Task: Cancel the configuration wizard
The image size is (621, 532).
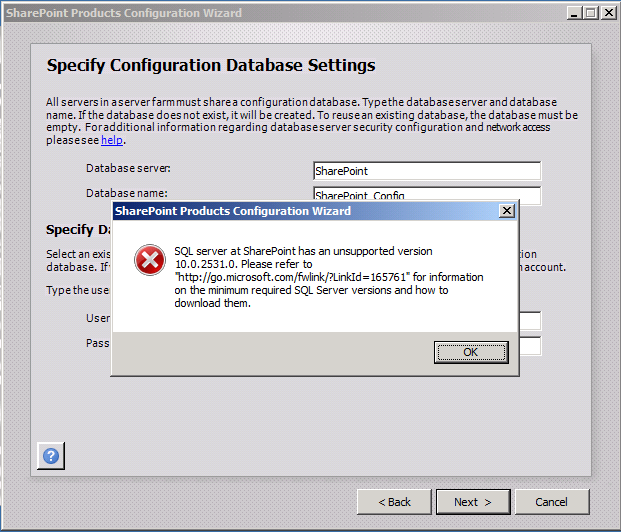Action: [551, 502]
